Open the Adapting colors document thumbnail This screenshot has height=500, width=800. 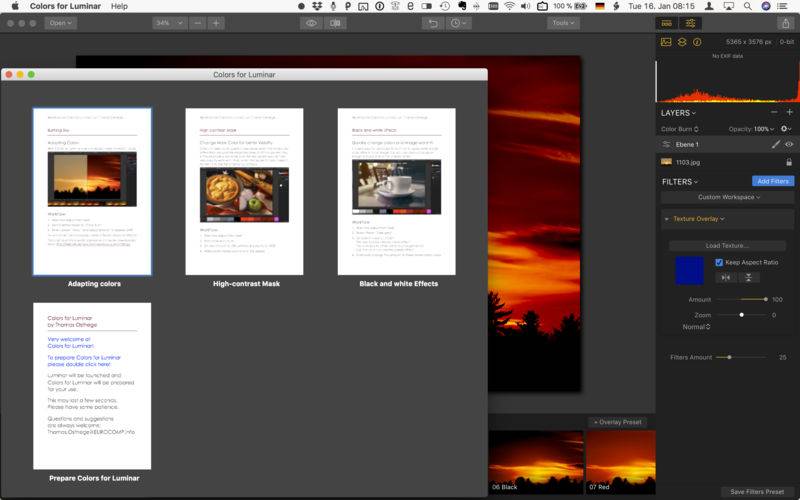(92, 192)
